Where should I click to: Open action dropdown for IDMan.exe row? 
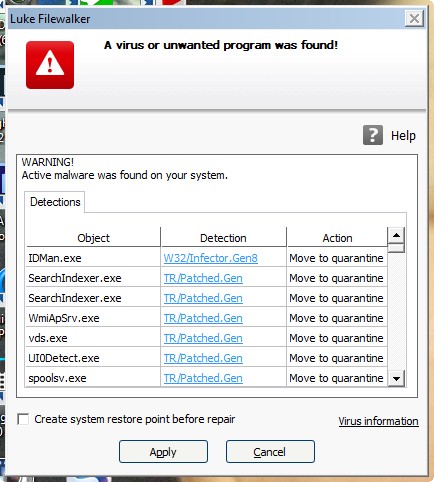[x=337, y=258]
